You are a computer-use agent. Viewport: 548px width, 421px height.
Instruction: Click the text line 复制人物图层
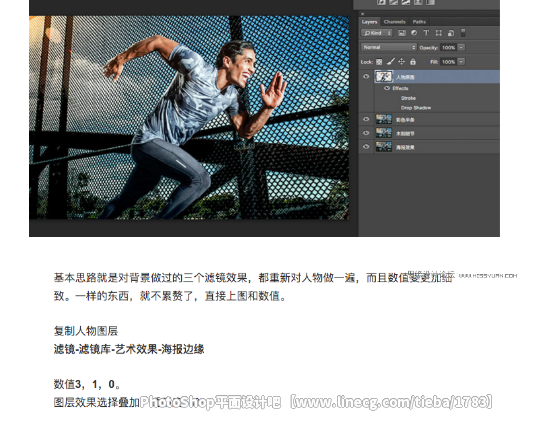click(x=86, y=331)
